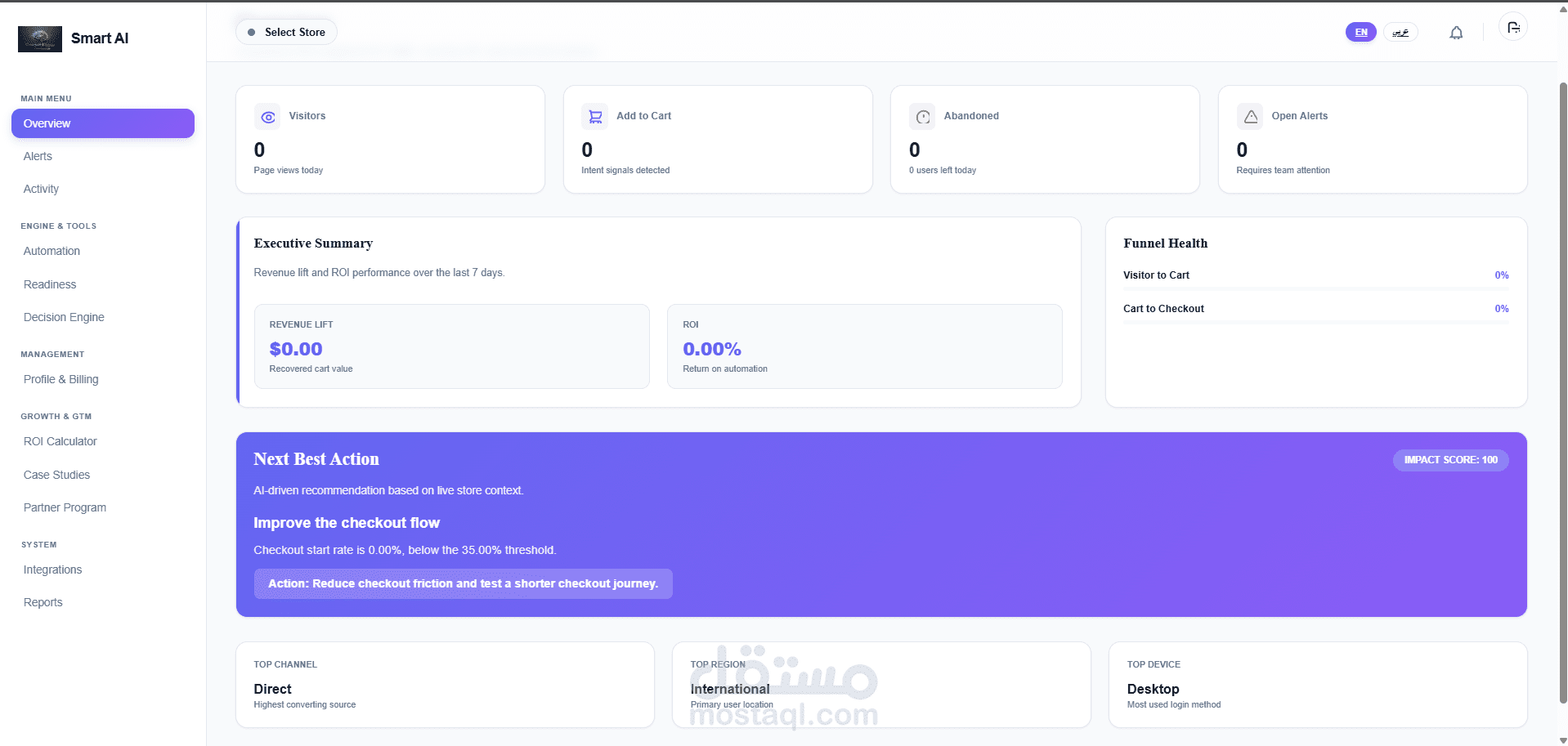Click the Visitor to Cart progress bar
The width and height of the screenshot is (1568, 746).
point(1316,289)
